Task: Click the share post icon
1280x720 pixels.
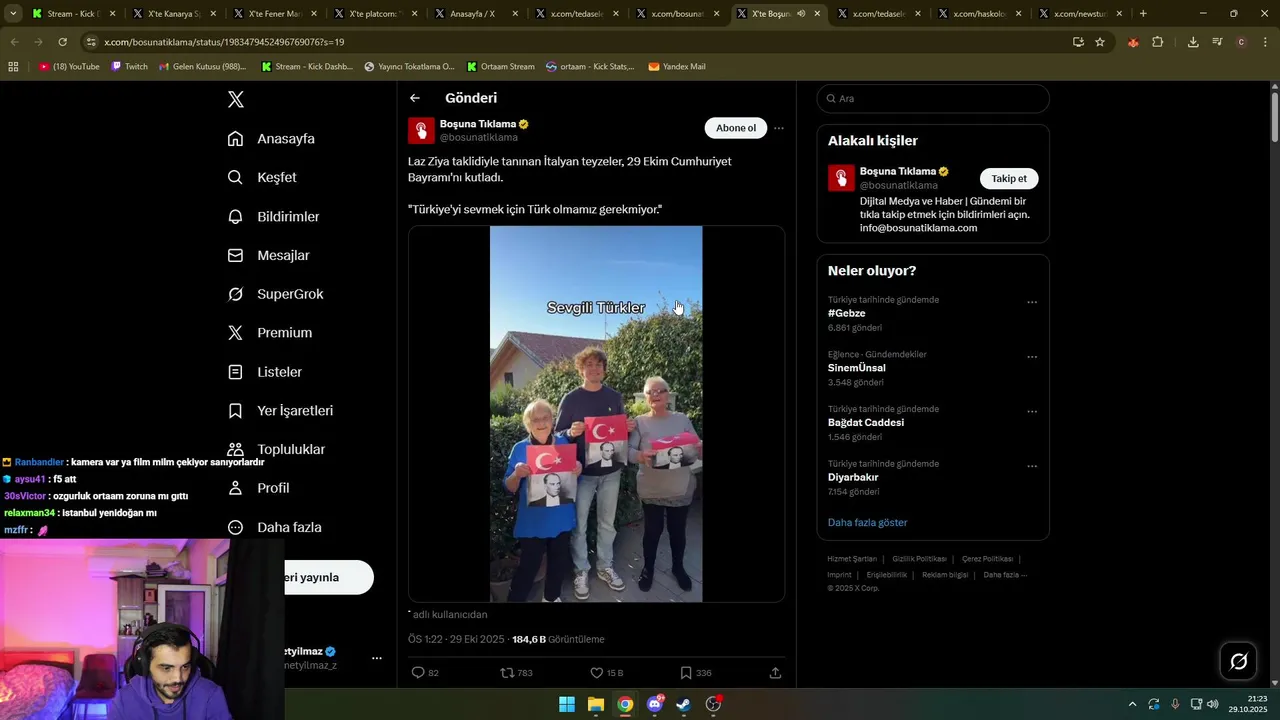Action: tap(775, 673)
